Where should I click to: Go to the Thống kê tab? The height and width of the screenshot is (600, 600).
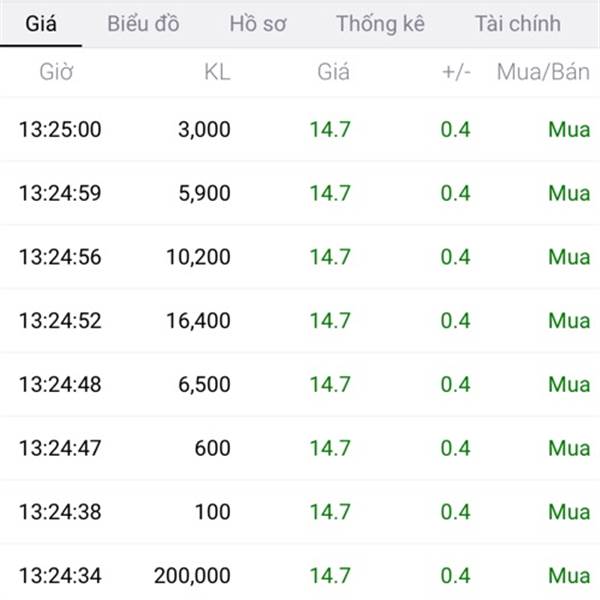click(380, 24)
